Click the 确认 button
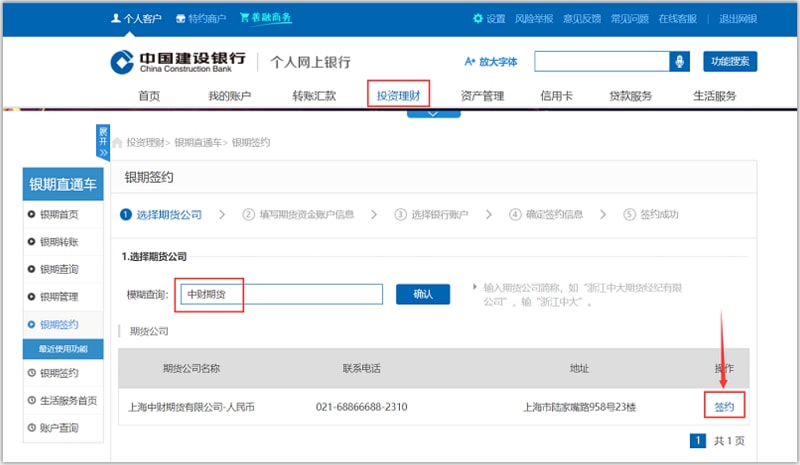This screenshot has height=465, width=800. (x=422, y=294)
